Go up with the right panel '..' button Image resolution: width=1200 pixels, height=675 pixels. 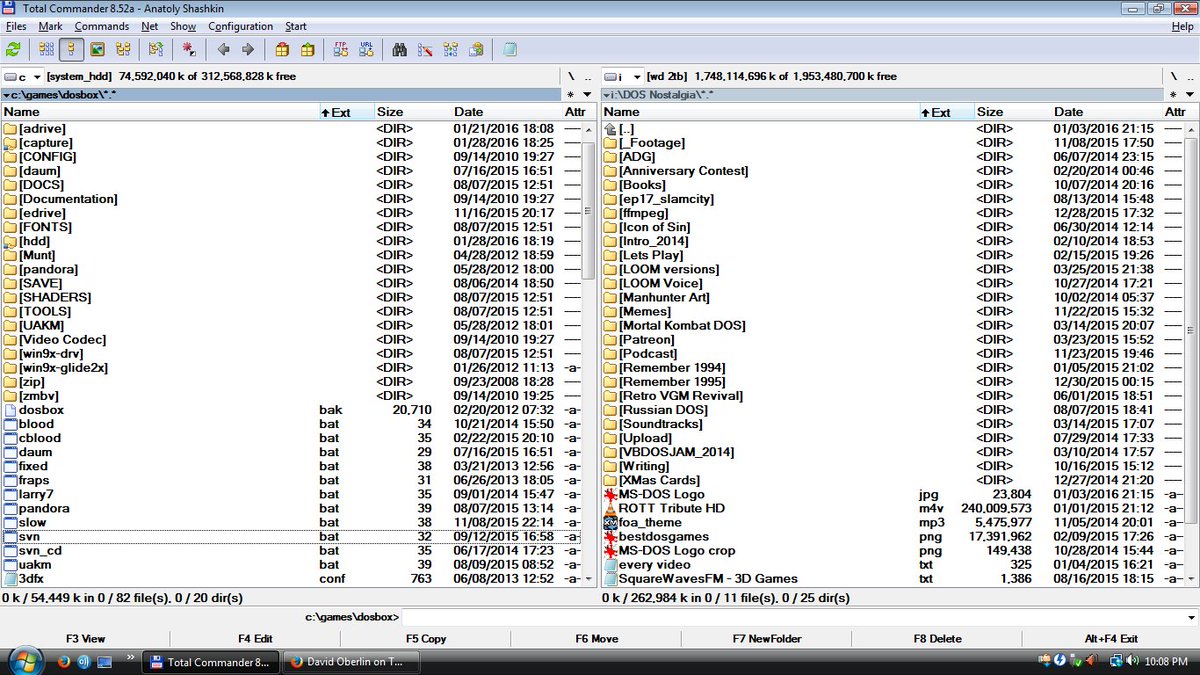[x=1189, y=76]
